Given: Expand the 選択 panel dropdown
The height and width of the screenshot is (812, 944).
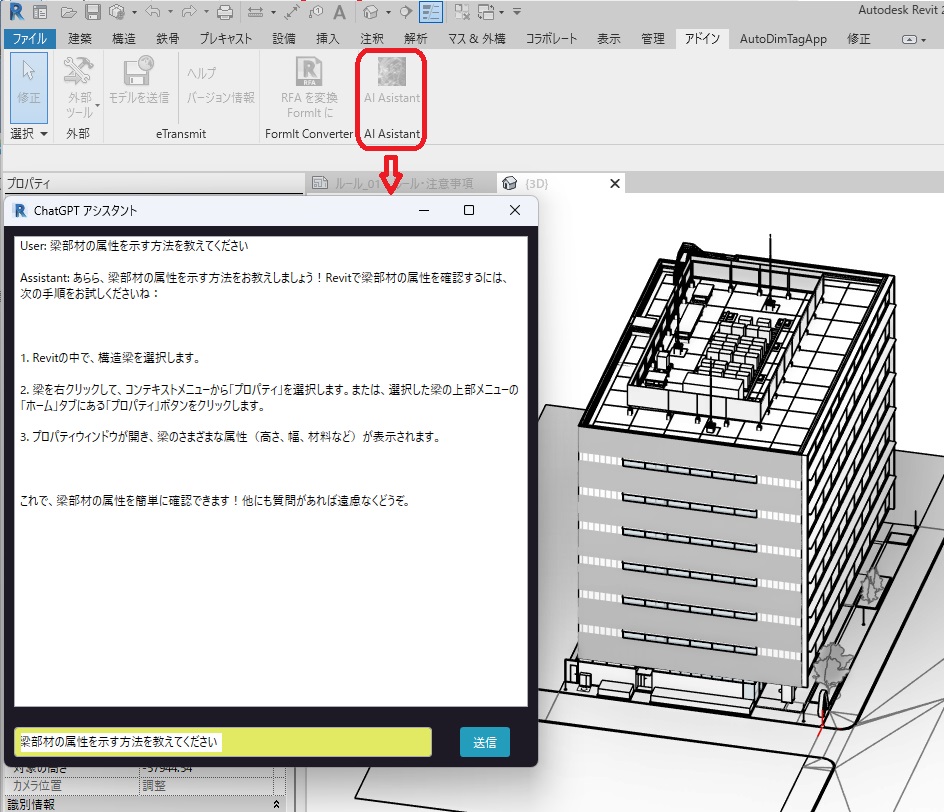Looking at the screenshot, I should click(x=43, y=134).
